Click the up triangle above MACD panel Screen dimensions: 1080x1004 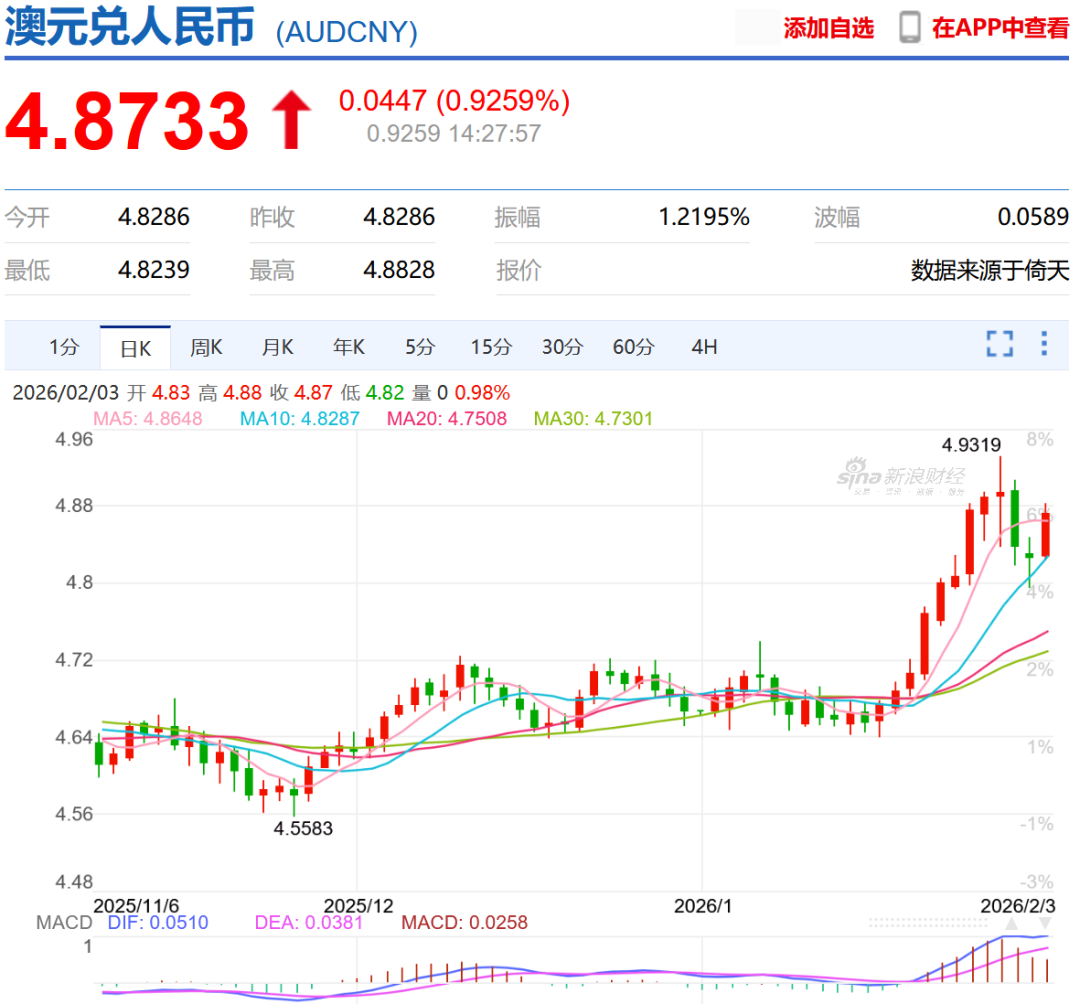[x=1011, y=924]
